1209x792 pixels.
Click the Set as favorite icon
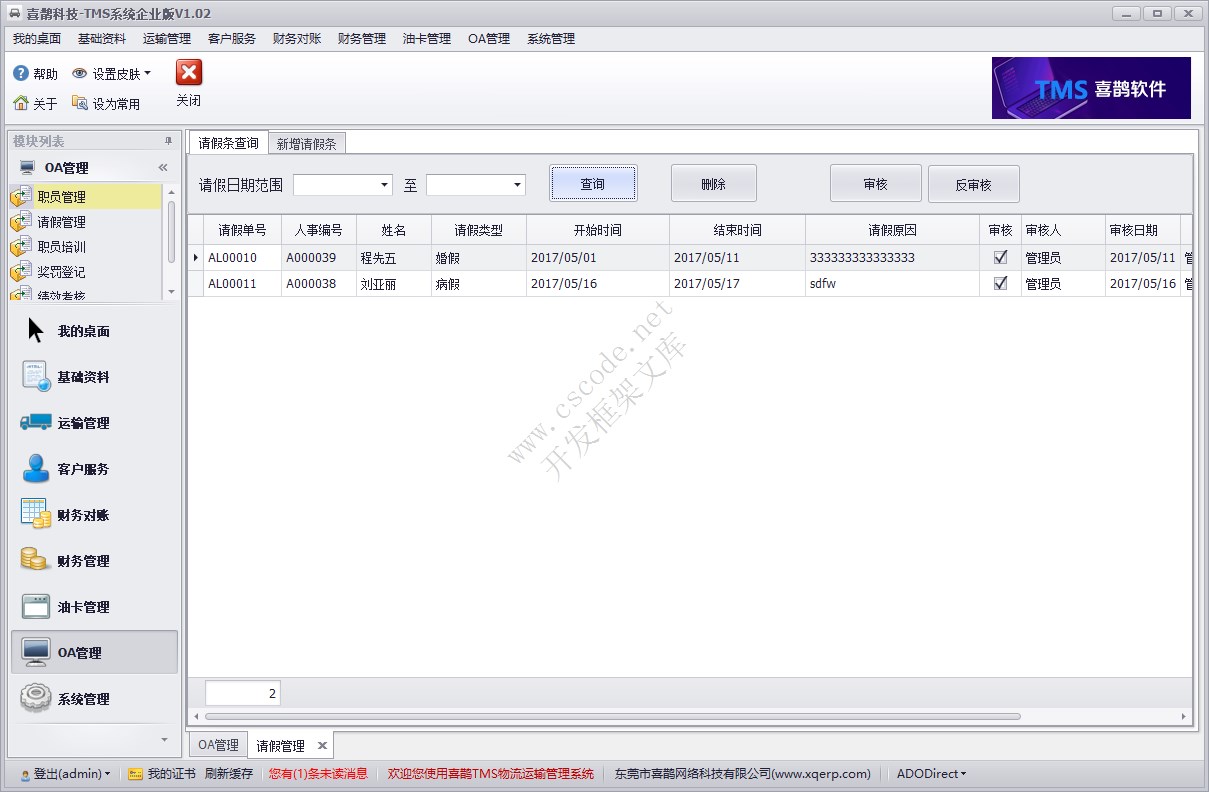pos(80,103)
